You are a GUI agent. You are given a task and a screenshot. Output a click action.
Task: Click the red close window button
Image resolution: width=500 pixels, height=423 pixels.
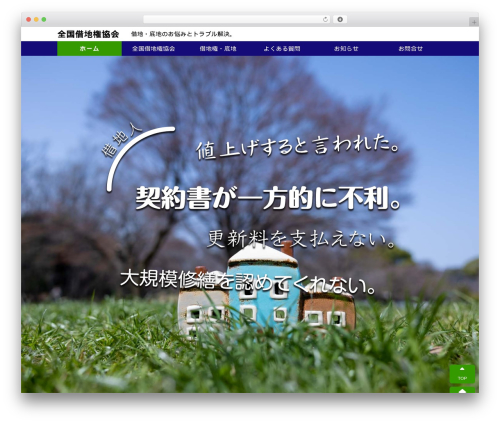29,19
